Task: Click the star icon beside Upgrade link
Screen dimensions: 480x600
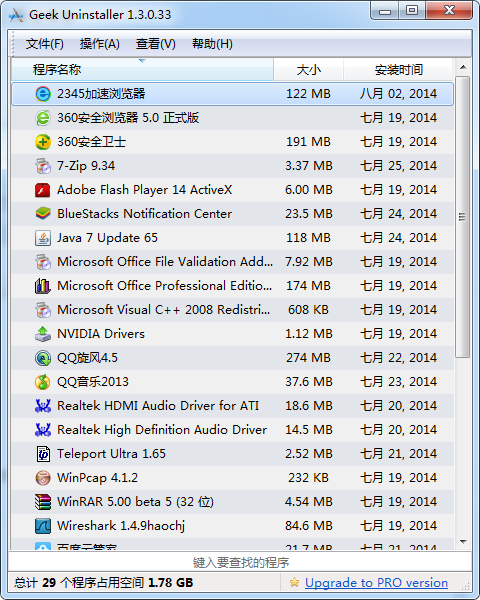Action: [x=294, y=582]
